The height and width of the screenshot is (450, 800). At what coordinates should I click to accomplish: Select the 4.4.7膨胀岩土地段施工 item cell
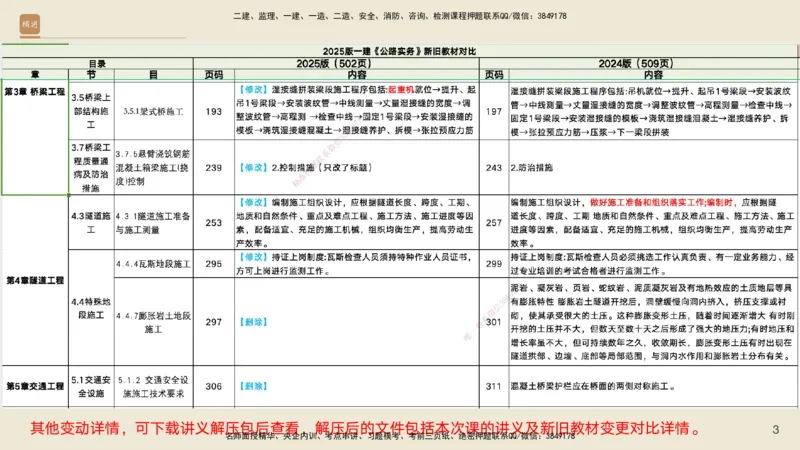154,322
